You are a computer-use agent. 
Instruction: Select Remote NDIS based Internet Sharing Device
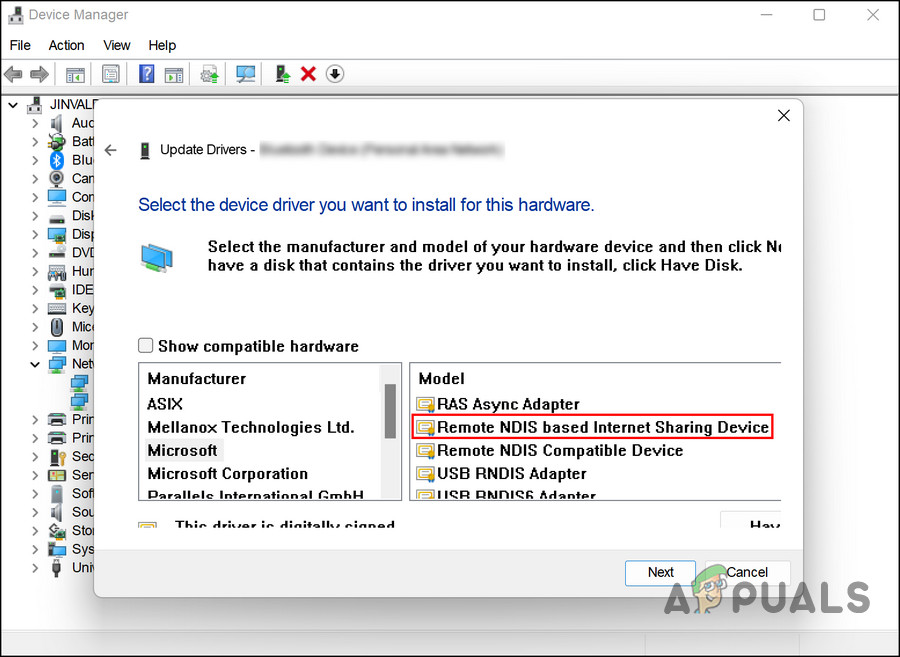click(603, 427)
